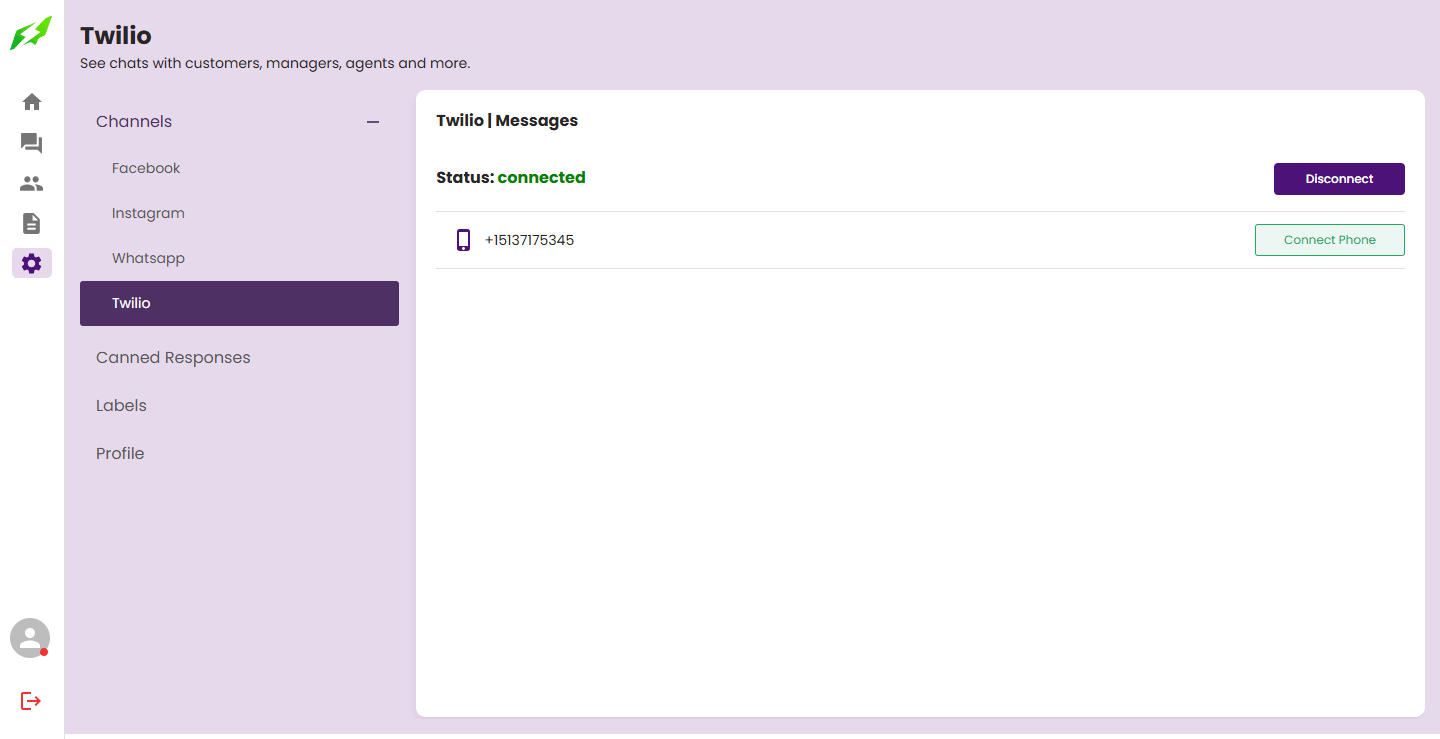Click the 'See chats with customers' subtitle
Screen dimensions: 1440x739
click(275, 63)
